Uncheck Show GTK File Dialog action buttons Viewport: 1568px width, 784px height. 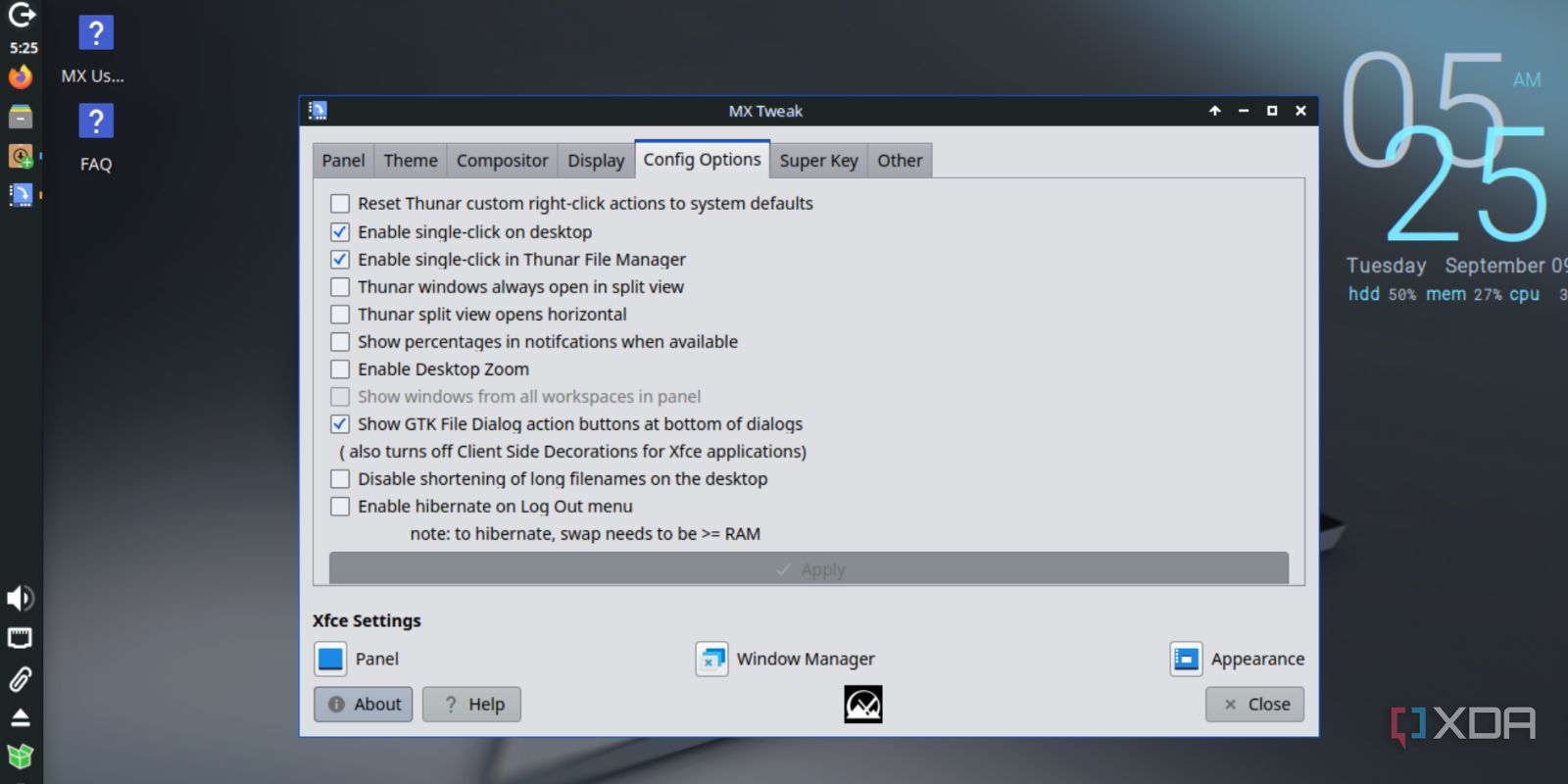(x=340, y=424)
